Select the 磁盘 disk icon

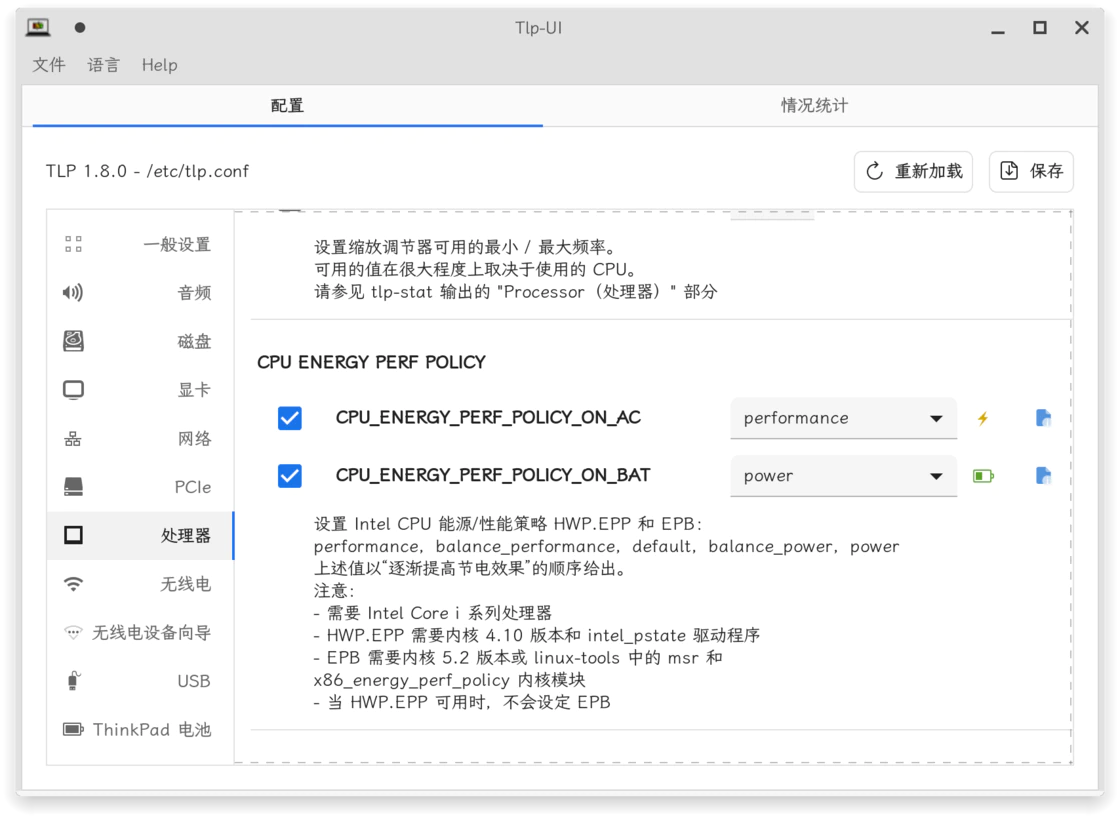coord(73,341)
